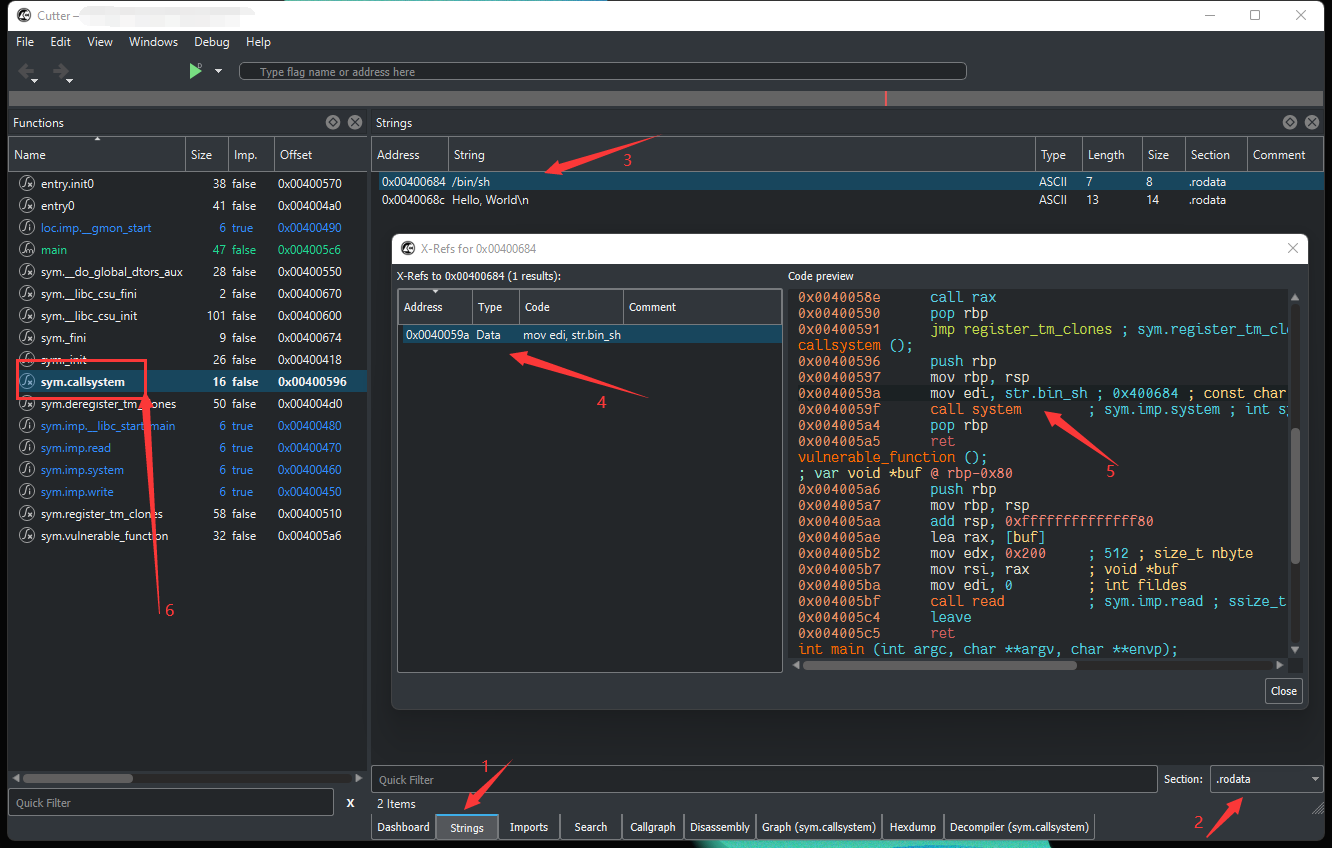Click the Functions Quick Filter field
Screen dimensions: 1332x848
[x=171, y=802]
